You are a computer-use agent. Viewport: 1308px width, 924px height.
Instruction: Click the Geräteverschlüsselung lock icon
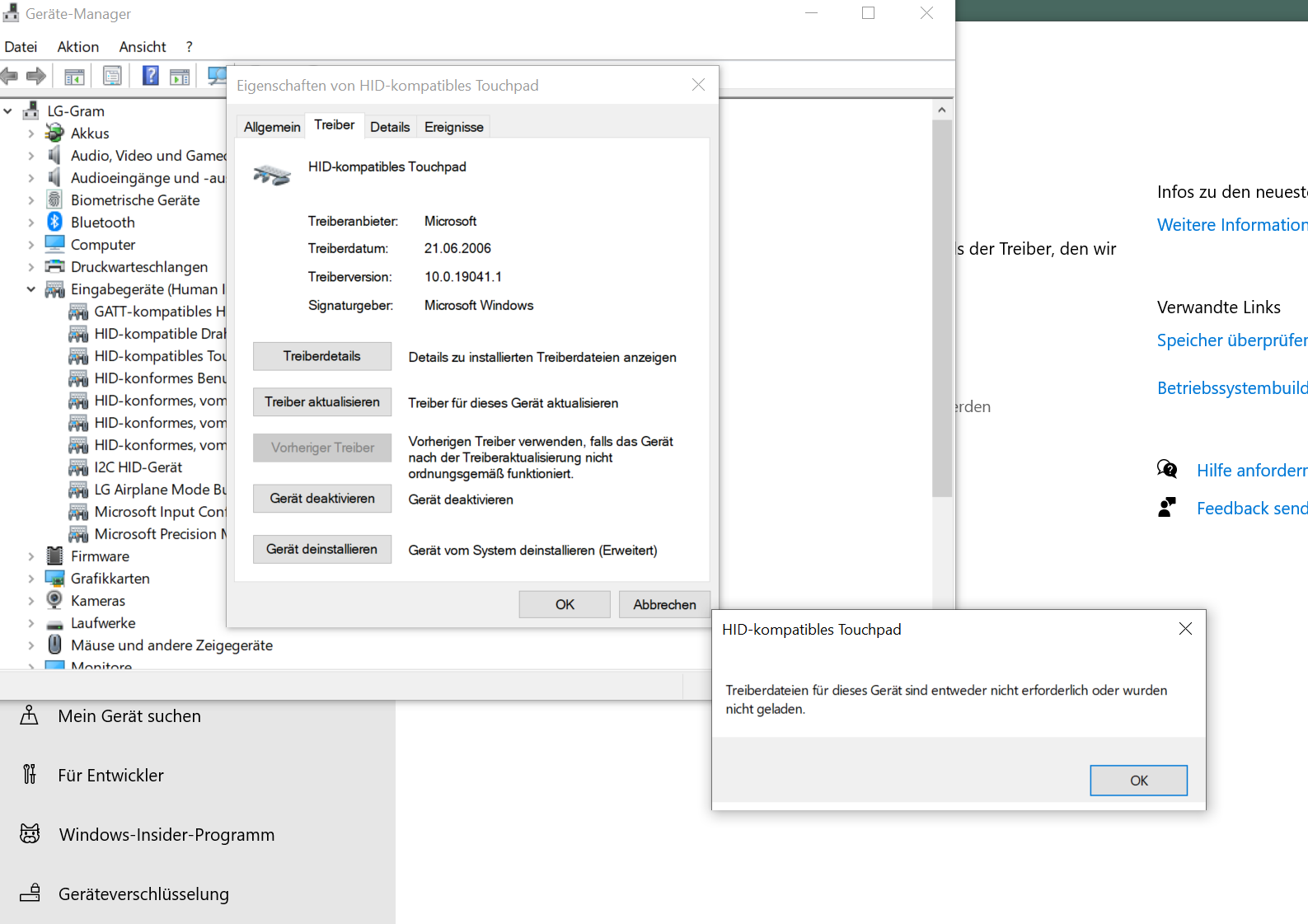click(30, 893)
